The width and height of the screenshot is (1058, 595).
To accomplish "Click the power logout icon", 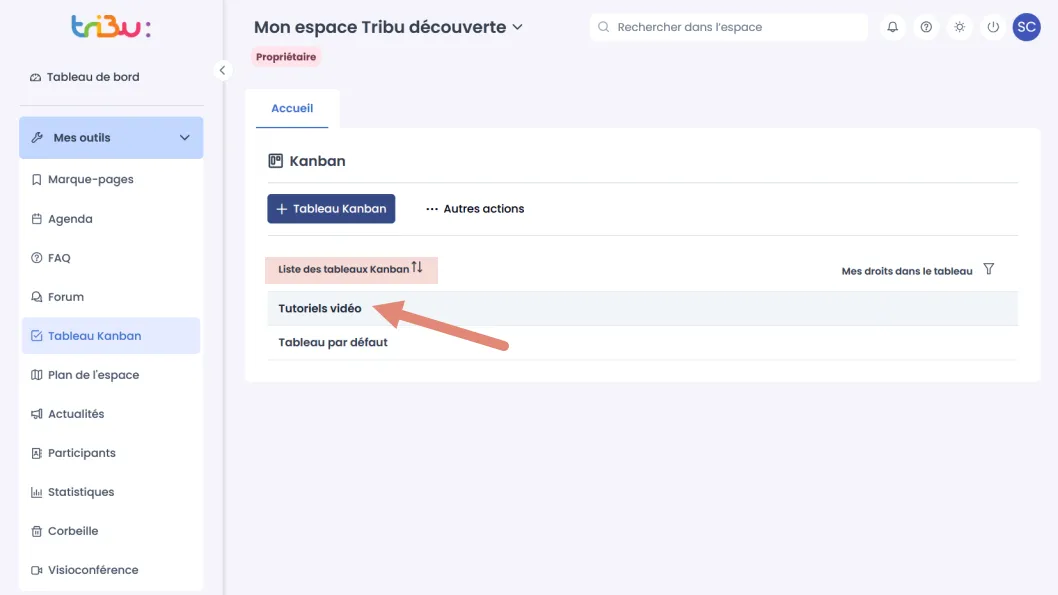I will click(x=993, y=27).
